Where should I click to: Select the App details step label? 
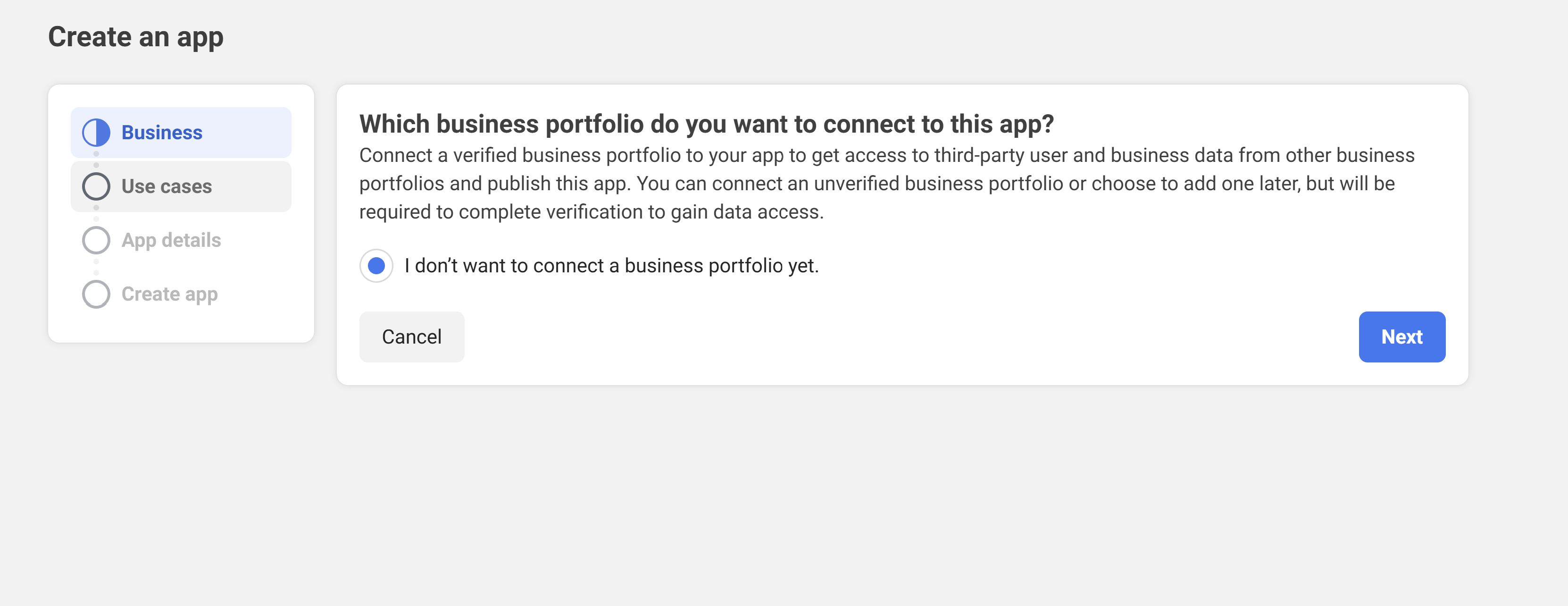[x=171, y=240]
